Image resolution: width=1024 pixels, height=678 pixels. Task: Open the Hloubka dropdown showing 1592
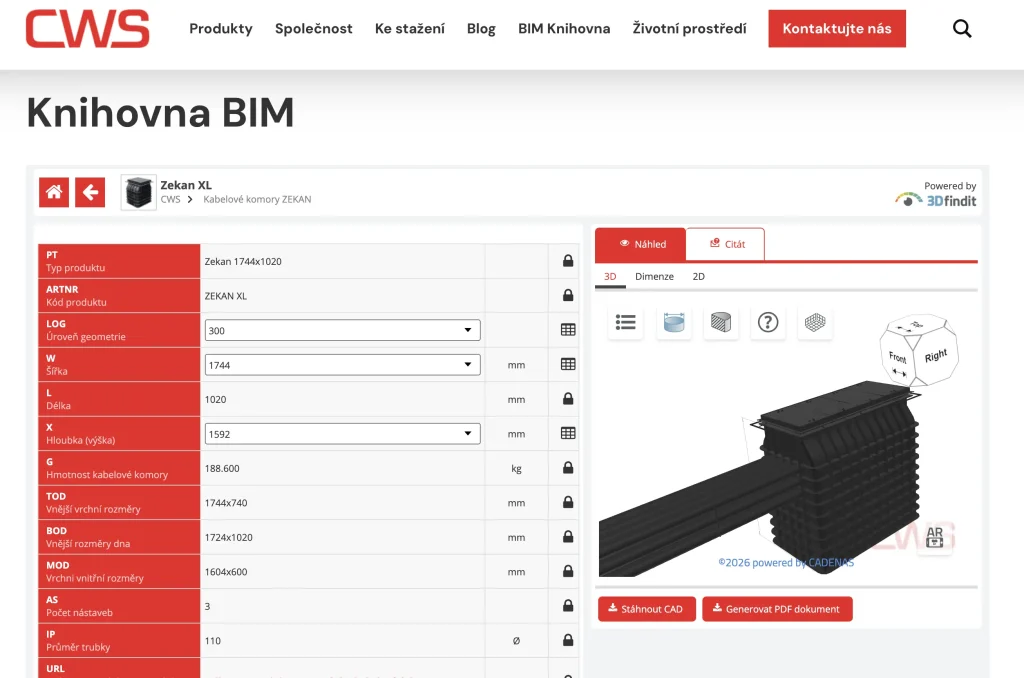[x=343, y=434]
